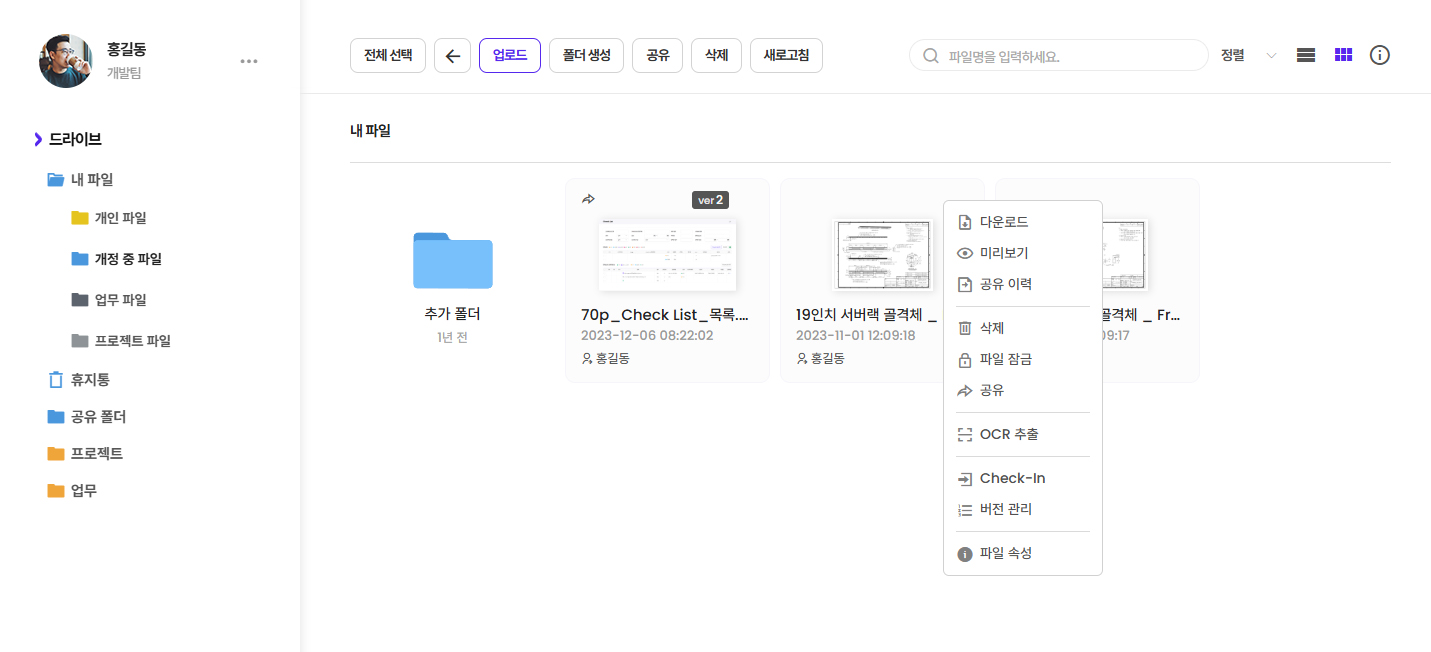
Task: Collapse the 드라이브 tree section
Action: (x=38, y=139)
